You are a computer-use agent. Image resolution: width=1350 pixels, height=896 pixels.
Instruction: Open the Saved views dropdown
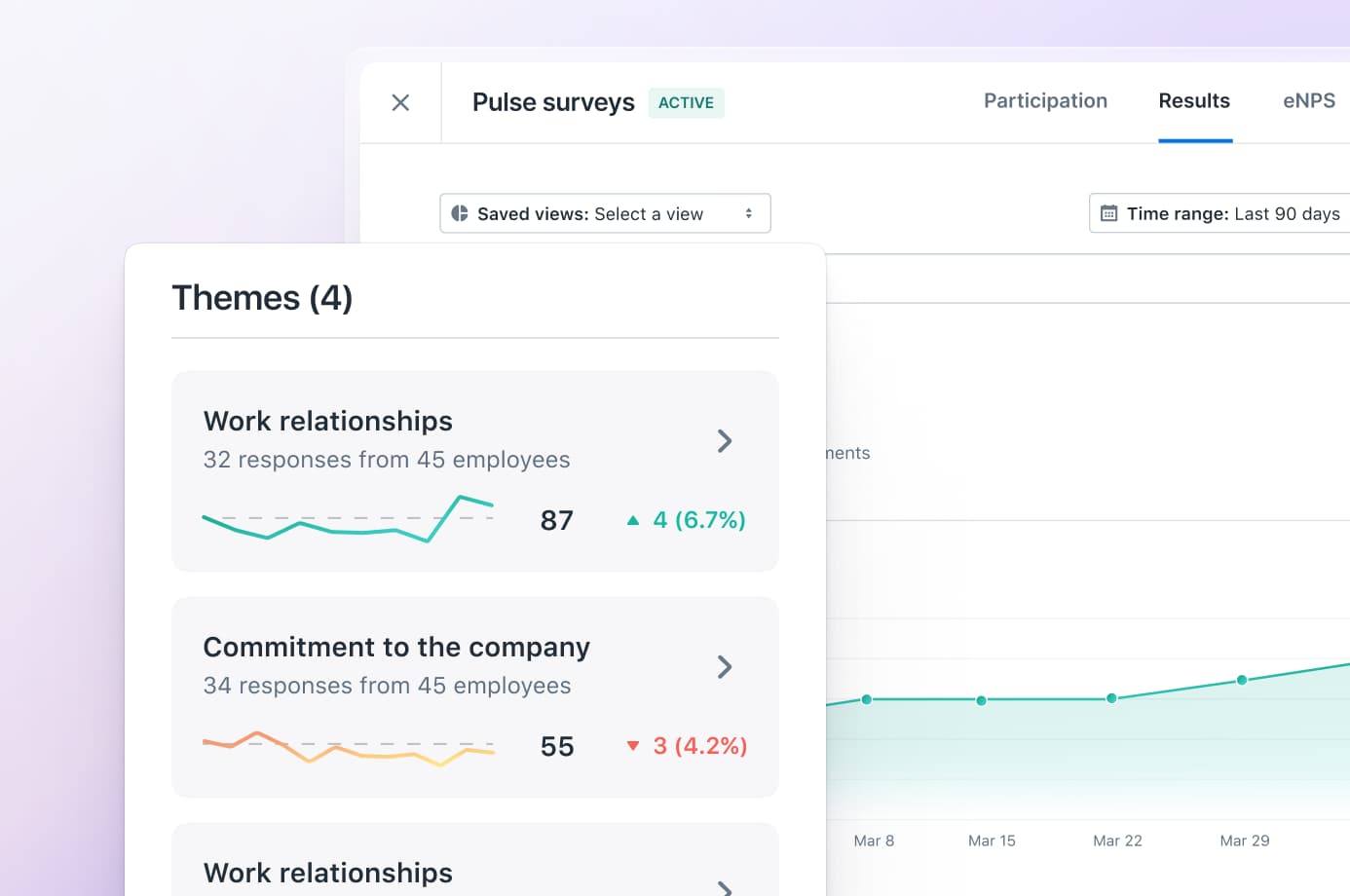tap(605, 213)
